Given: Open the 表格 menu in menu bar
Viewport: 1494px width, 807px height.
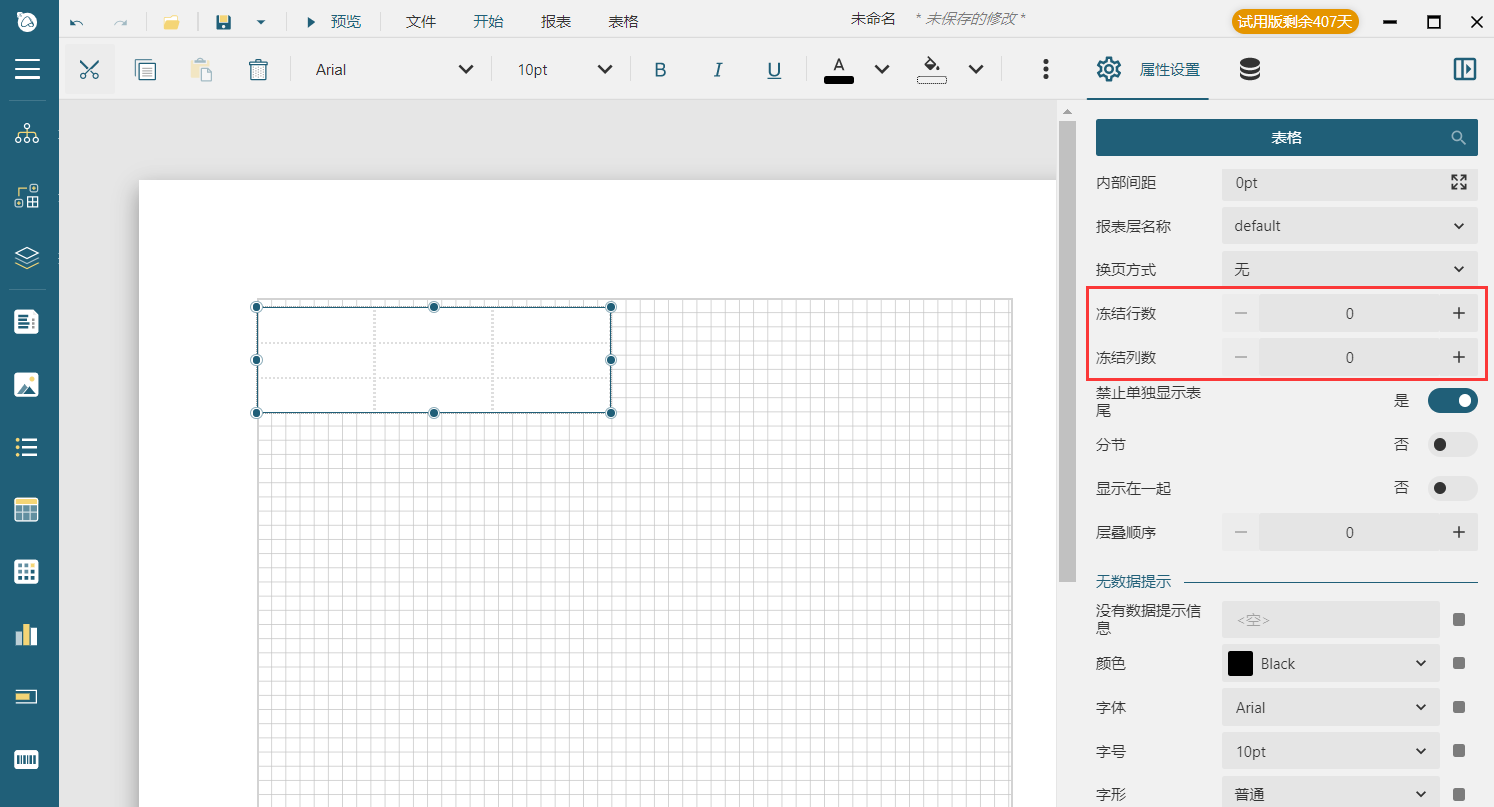Looking at the screenshot, I should click(x=623, y=20).
